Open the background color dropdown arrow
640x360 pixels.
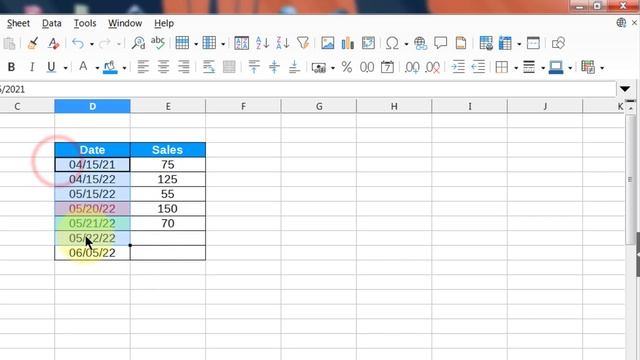[x=124, y=68]
